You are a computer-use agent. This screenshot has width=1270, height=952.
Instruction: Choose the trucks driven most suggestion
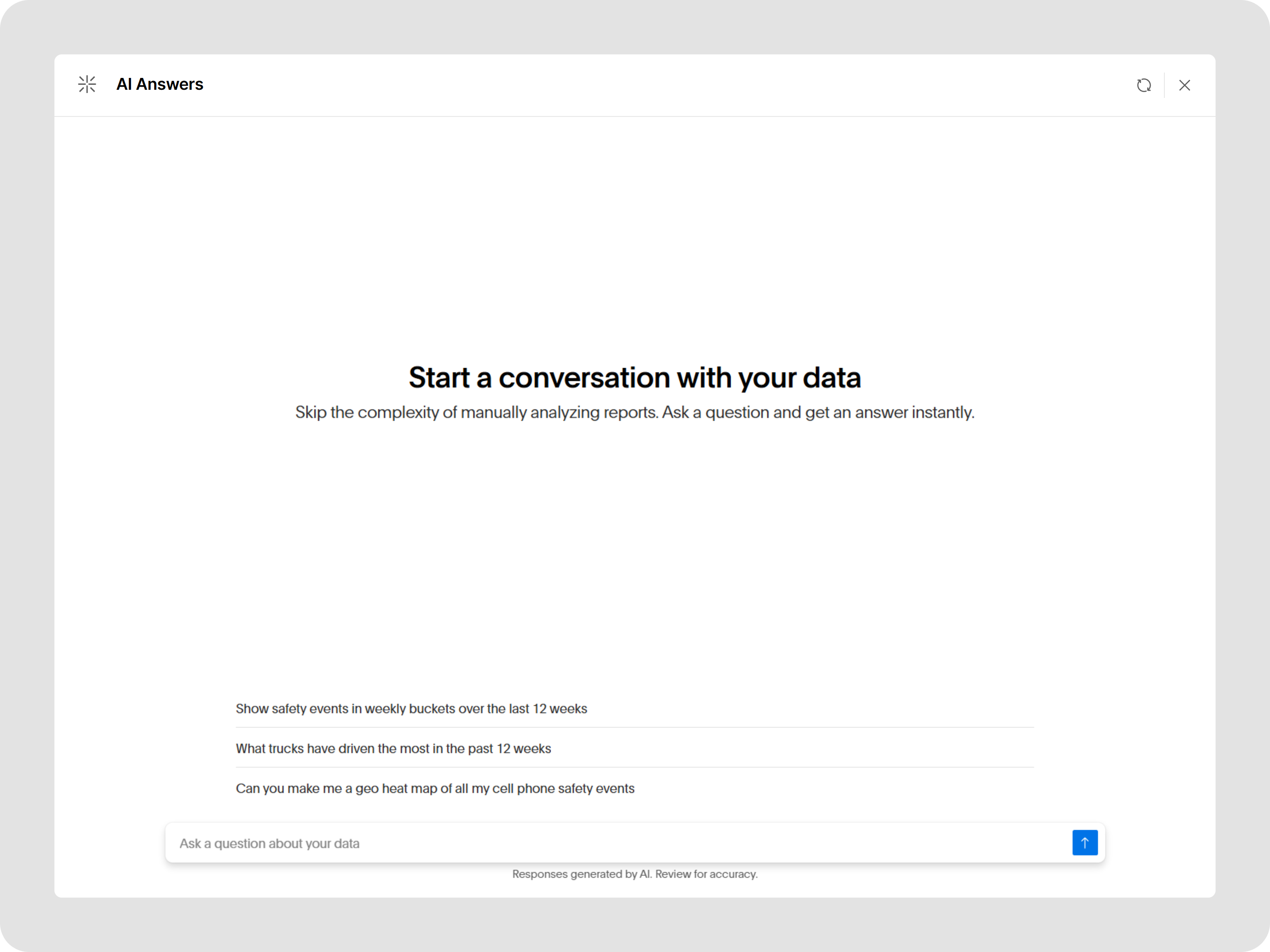393,748
